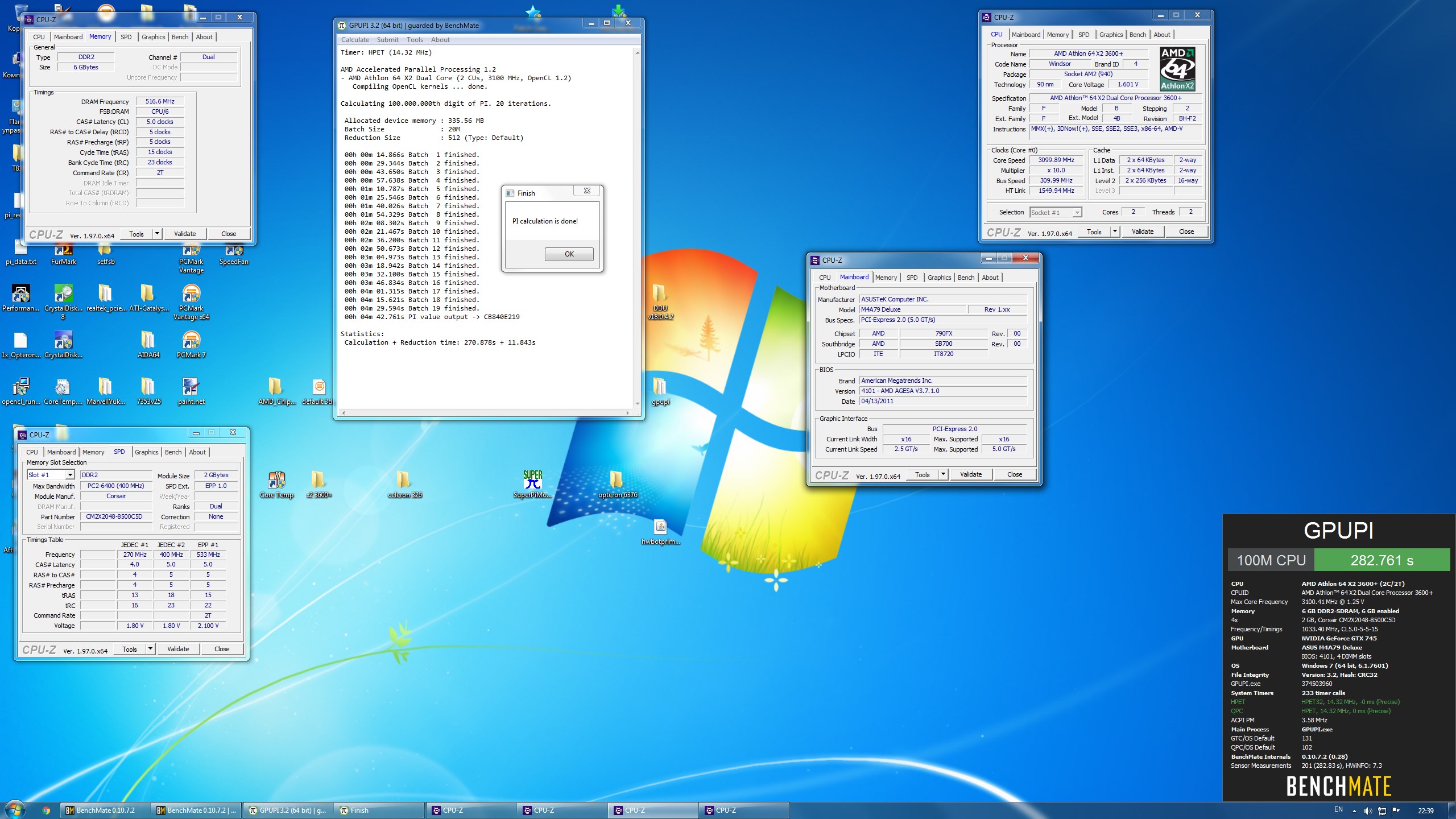Open the AIDA64 desktop folder
This screenshot has width=1456, height=819.
tap(148, 345)
